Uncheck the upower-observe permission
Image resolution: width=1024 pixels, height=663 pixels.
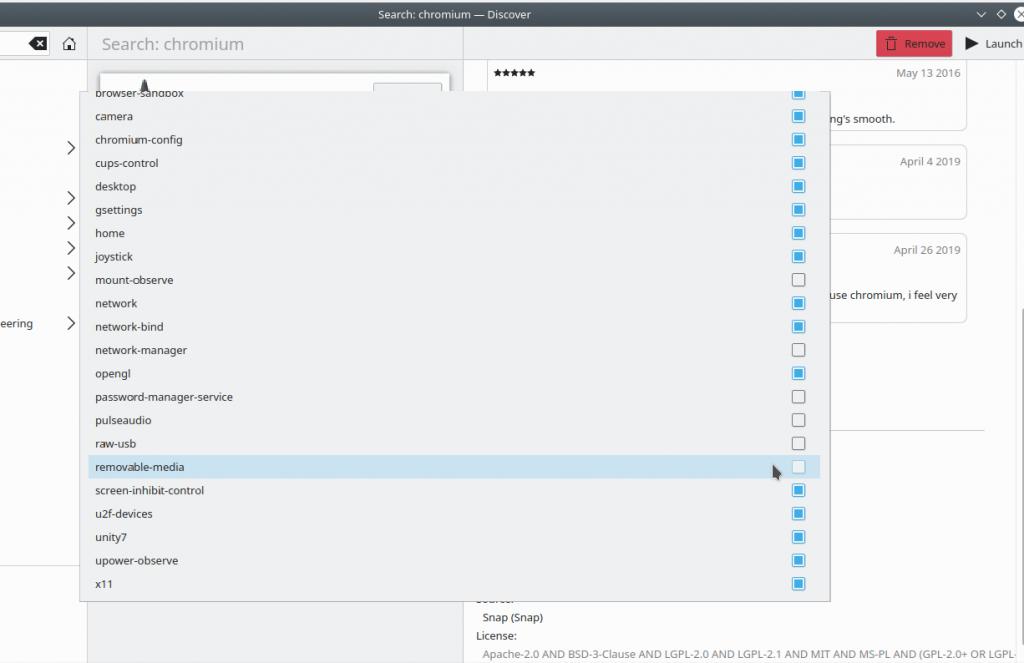click(x=798, y=560)
